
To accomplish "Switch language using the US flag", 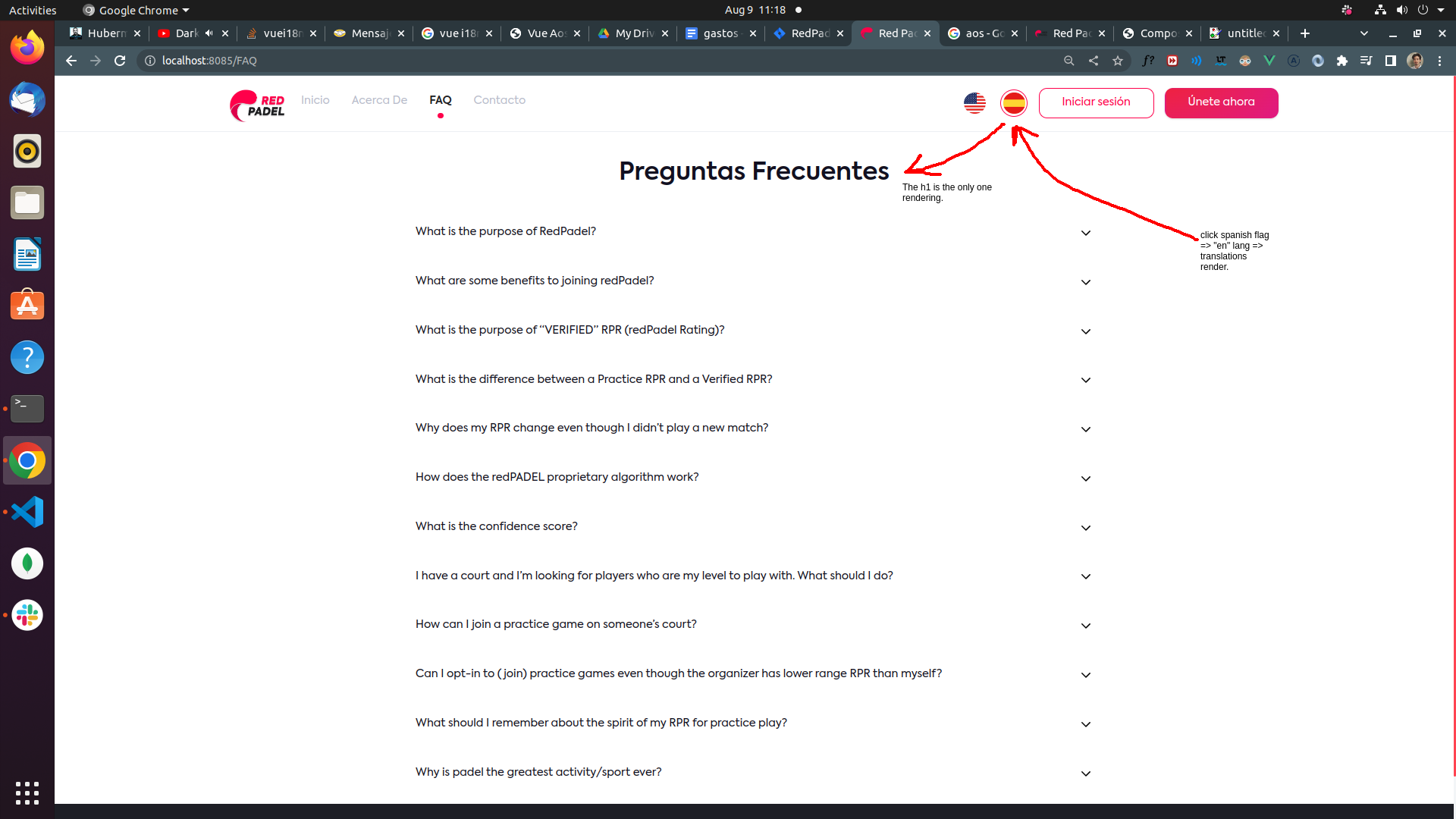I will 974,102.
